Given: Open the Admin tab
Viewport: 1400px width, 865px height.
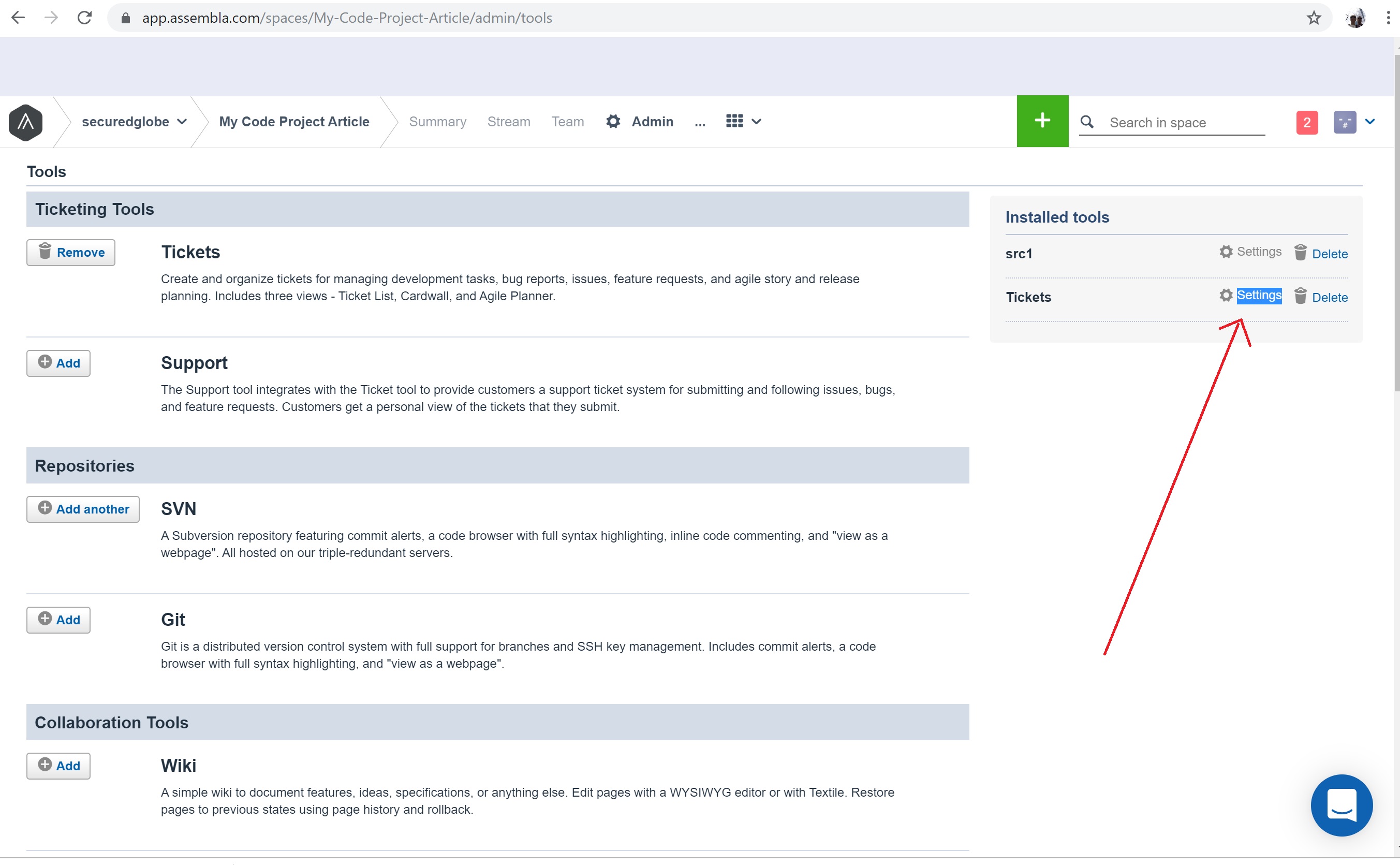Looking at the screenshot, I should [652, 121].
